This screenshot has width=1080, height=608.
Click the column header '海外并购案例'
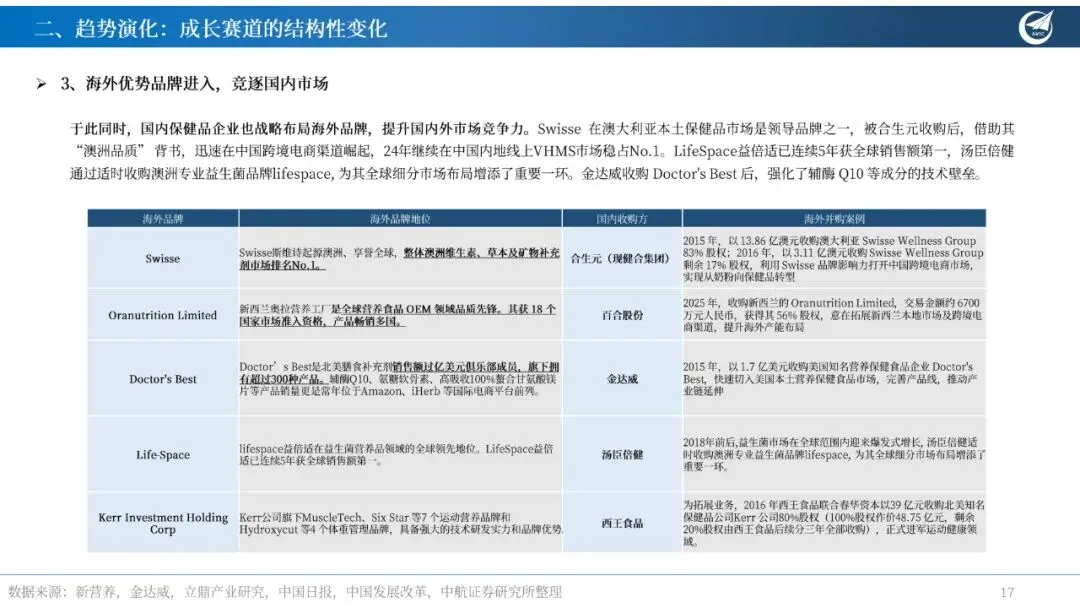tap(834, 219)
